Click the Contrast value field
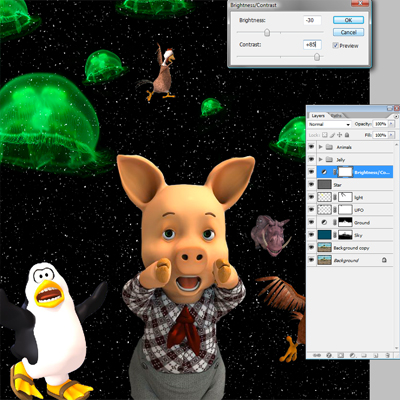The width and height of the screenshot is (400, 400). [x=312, y=44]
